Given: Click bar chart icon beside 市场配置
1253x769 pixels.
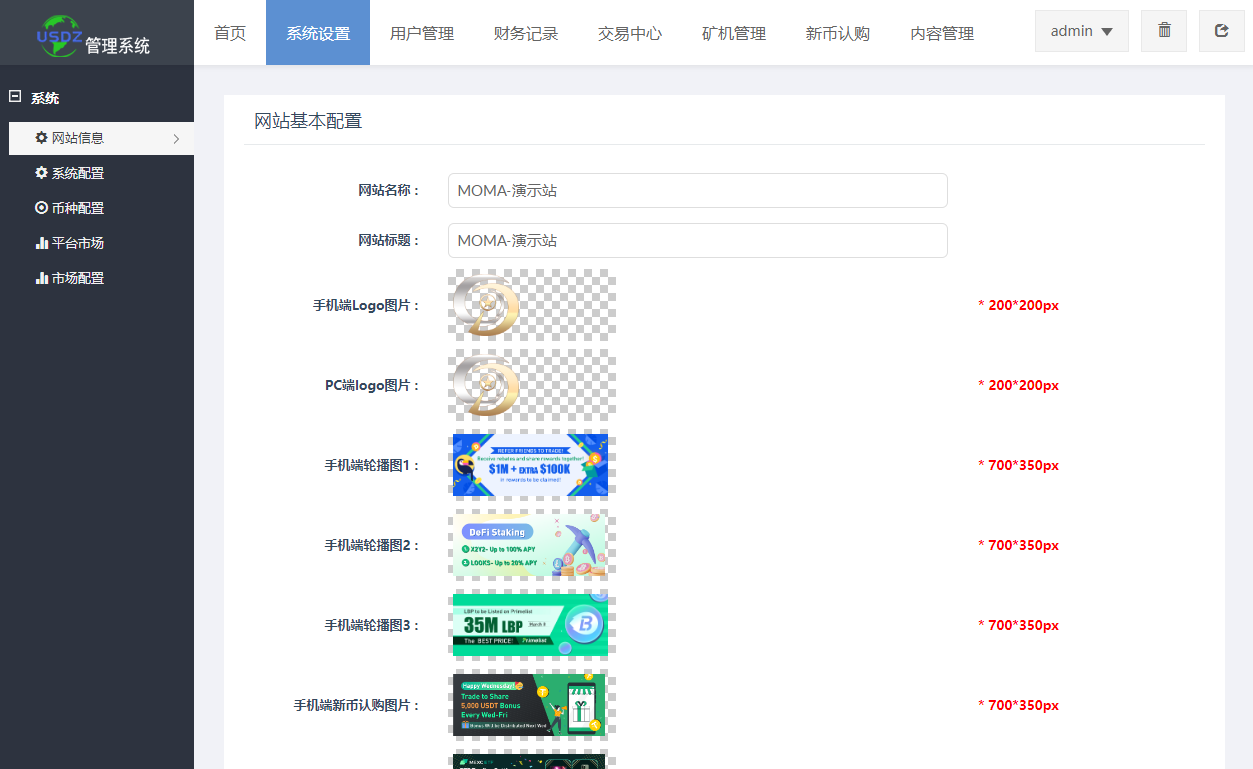Looking at the screenshot, I should [41, 278].
